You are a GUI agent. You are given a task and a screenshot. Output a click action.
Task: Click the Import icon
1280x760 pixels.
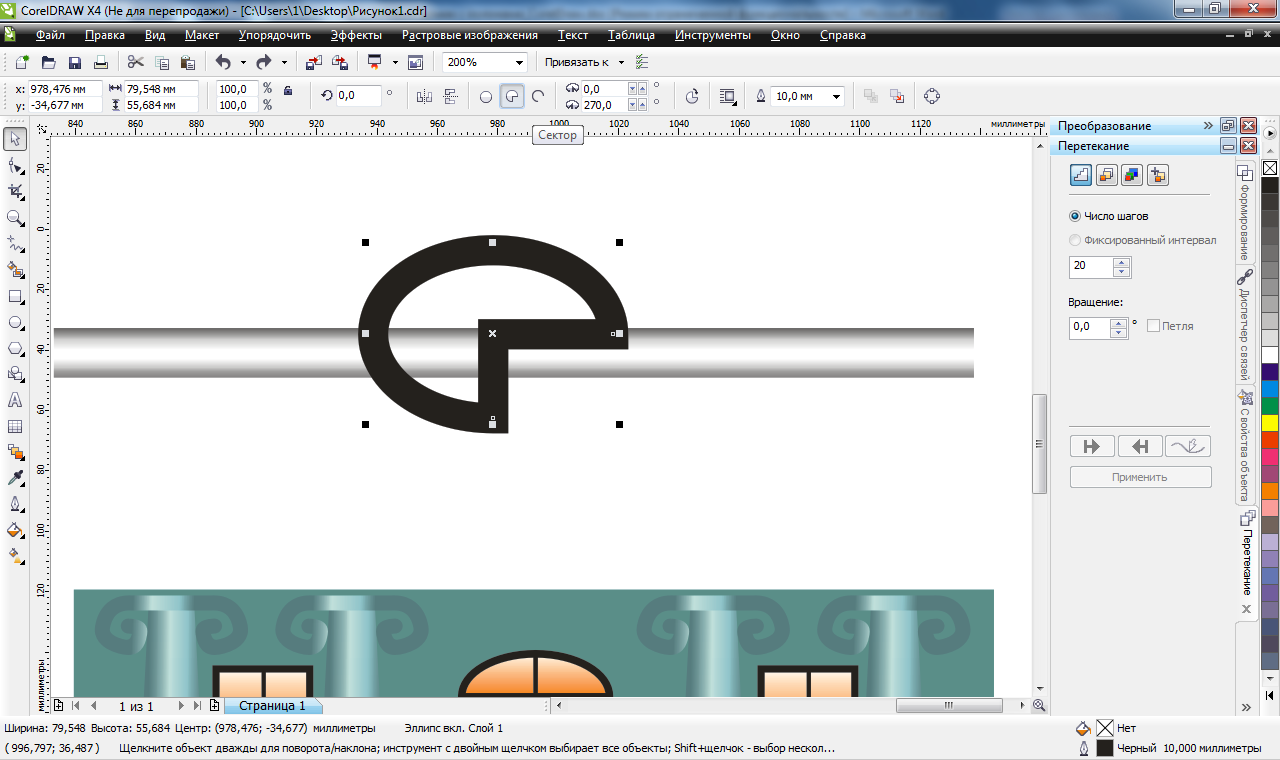coord(314,62)
